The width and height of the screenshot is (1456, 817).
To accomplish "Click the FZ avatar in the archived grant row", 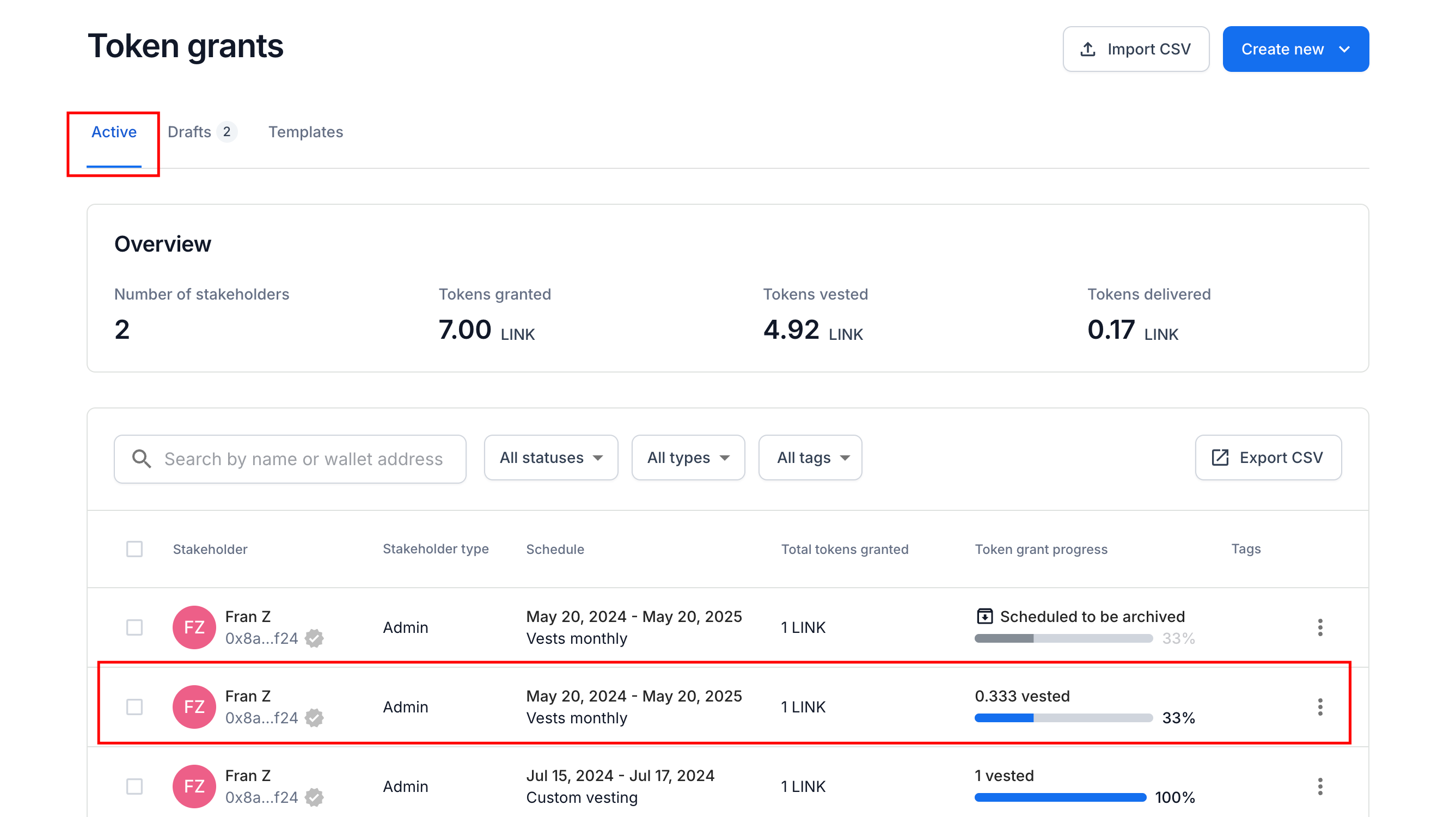I will (x=194, y=627).
